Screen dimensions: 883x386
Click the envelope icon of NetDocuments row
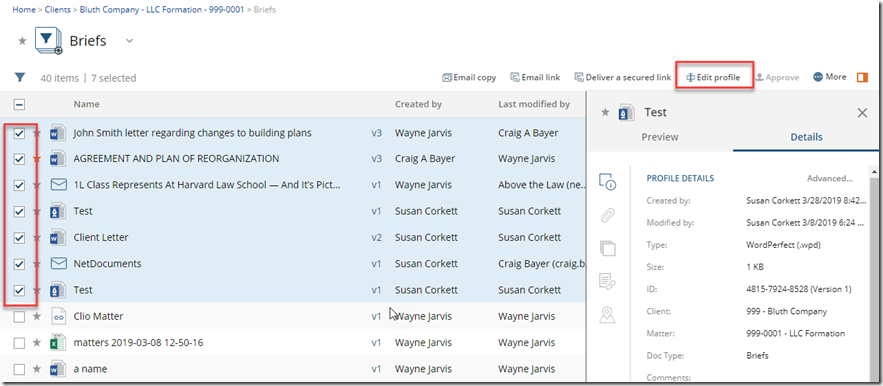tap(59, 264)
